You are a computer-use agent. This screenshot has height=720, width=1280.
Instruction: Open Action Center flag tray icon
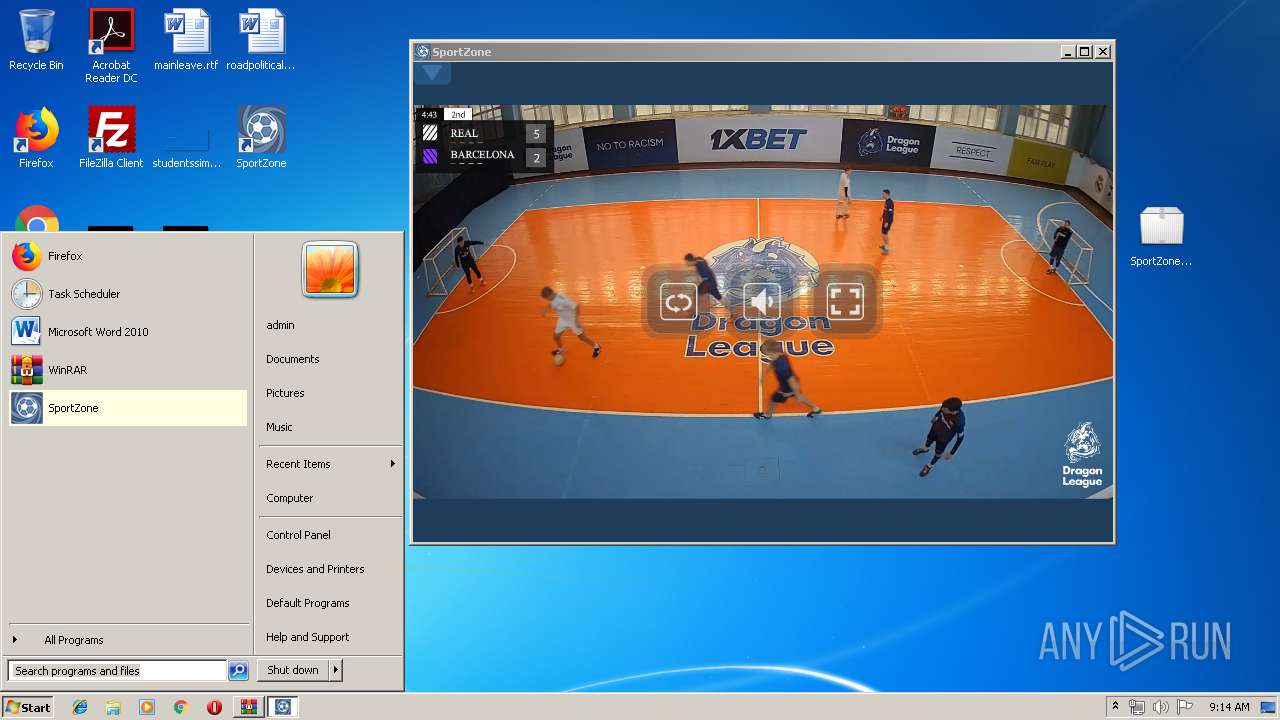click(1185, 707)
